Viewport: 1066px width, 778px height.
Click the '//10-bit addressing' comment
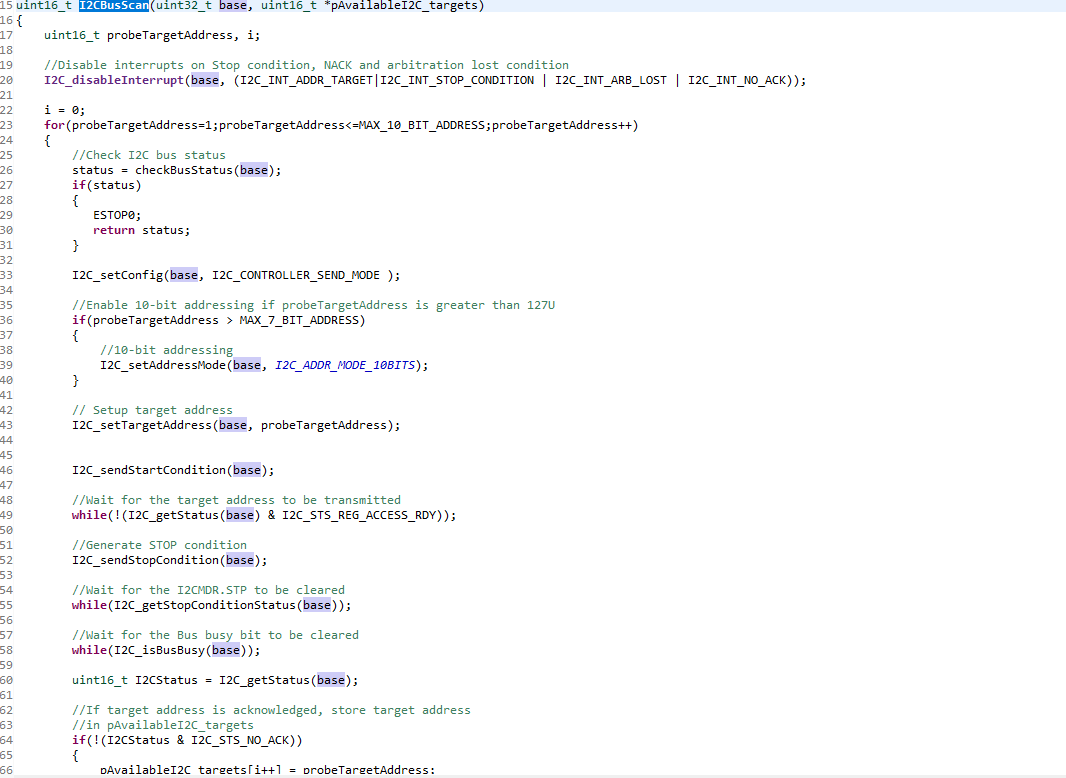point(167,350)
